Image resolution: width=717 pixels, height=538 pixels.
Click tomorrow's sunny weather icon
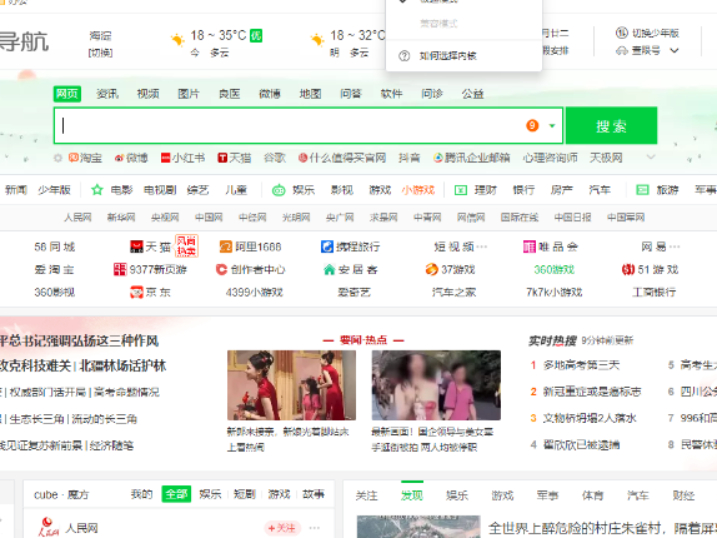pos(317,40)
